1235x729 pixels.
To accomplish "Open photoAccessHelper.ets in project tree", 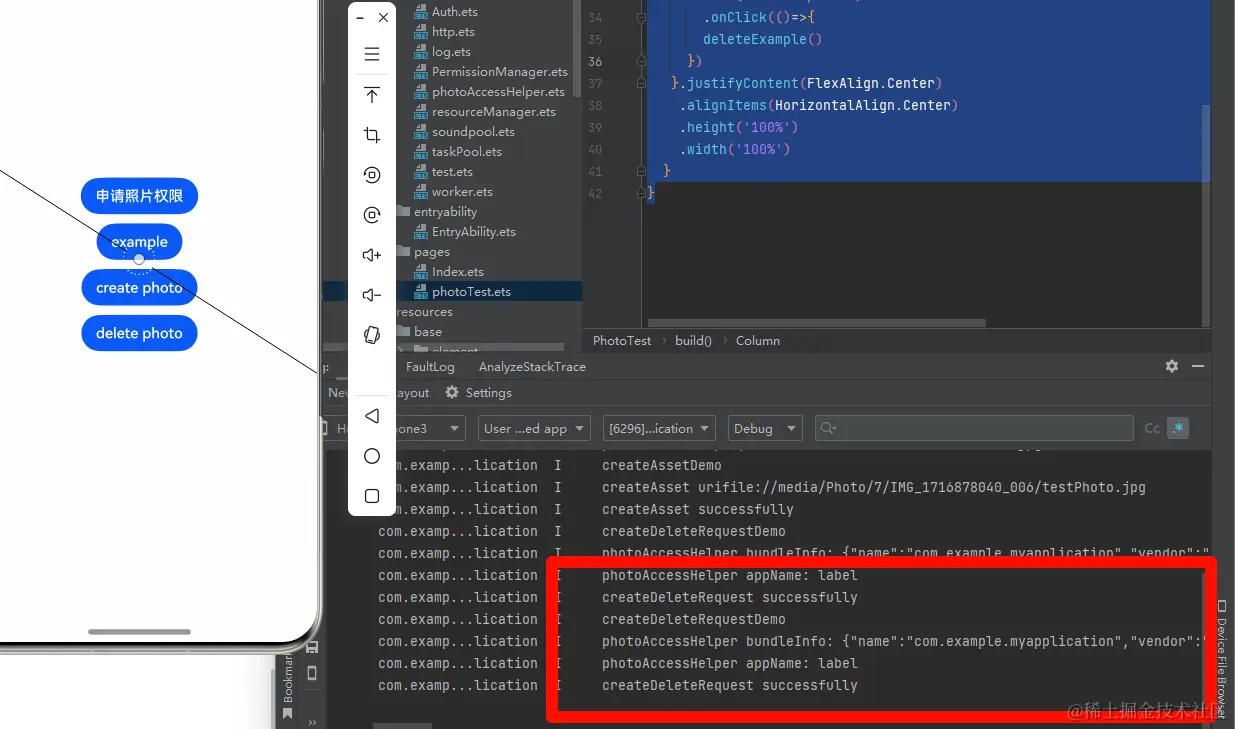I will tap(498, 92).
